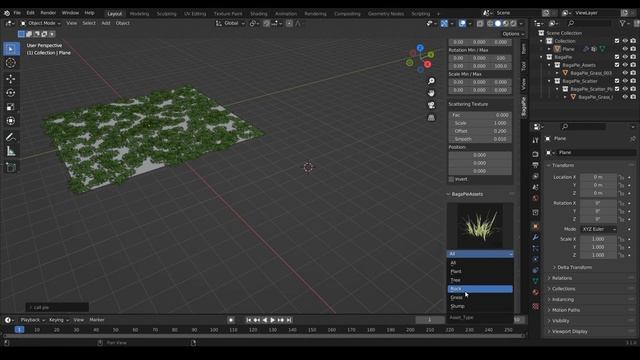The height and width of the screenshot is (360, 640).
Task: Open the Output properties tab icon
Action: [x=535, y=165]
